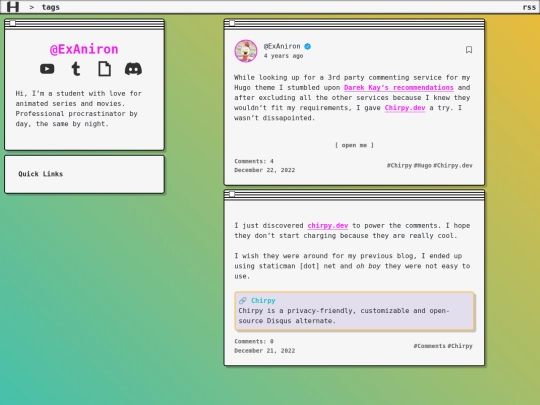Click the @ExAniron profile heading
This screenshot has width=540, height=405.
point(84,49)
